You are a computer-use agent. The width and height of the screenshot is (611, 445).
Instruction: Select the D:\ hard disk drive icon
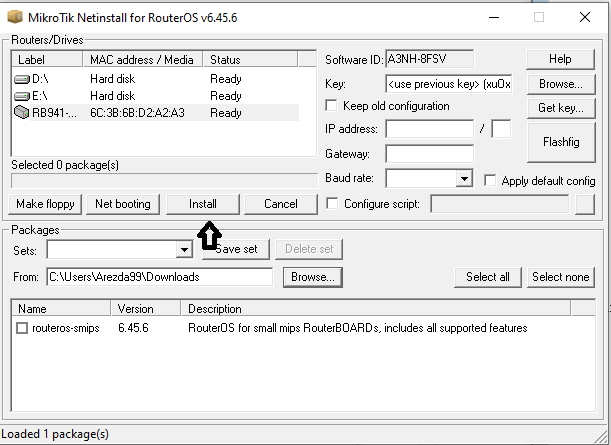coord(21,79)
